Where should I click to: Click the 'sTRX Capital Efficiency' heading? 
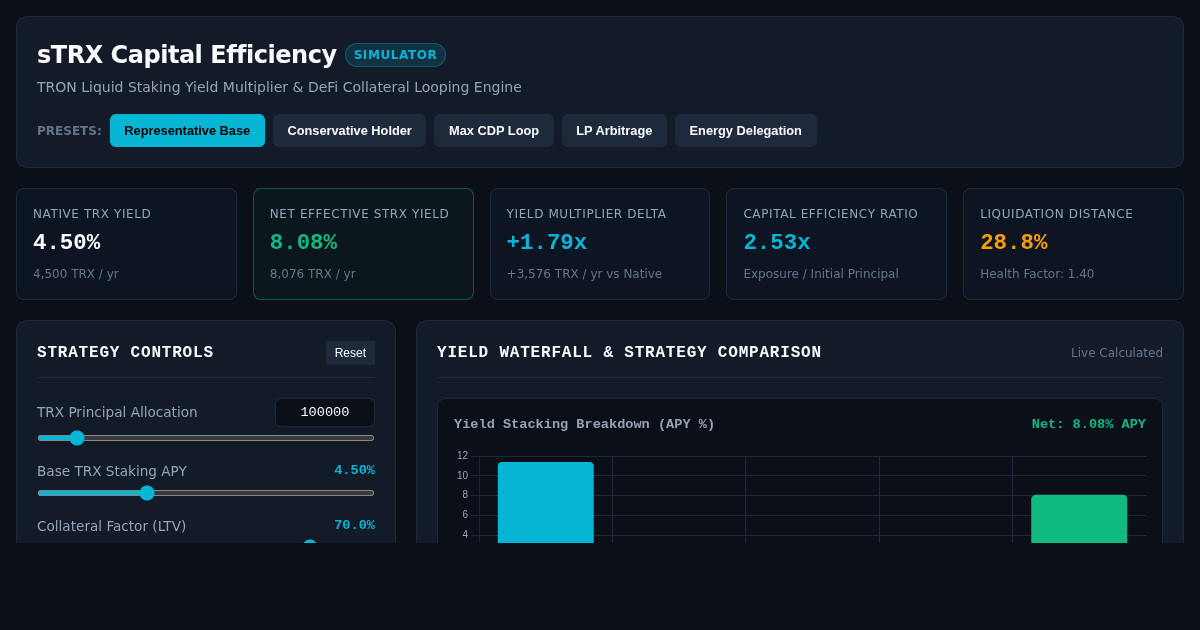(x=187, y=55)
